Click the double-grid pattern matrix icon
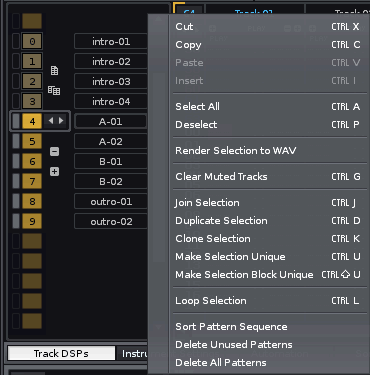Screen dimensions: 370x375 coord(54,90)
